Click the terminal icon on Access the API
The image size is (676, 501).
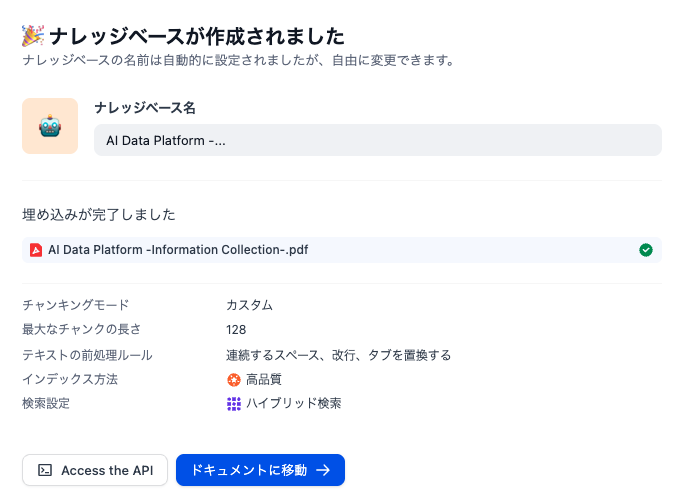coord(45,470)
